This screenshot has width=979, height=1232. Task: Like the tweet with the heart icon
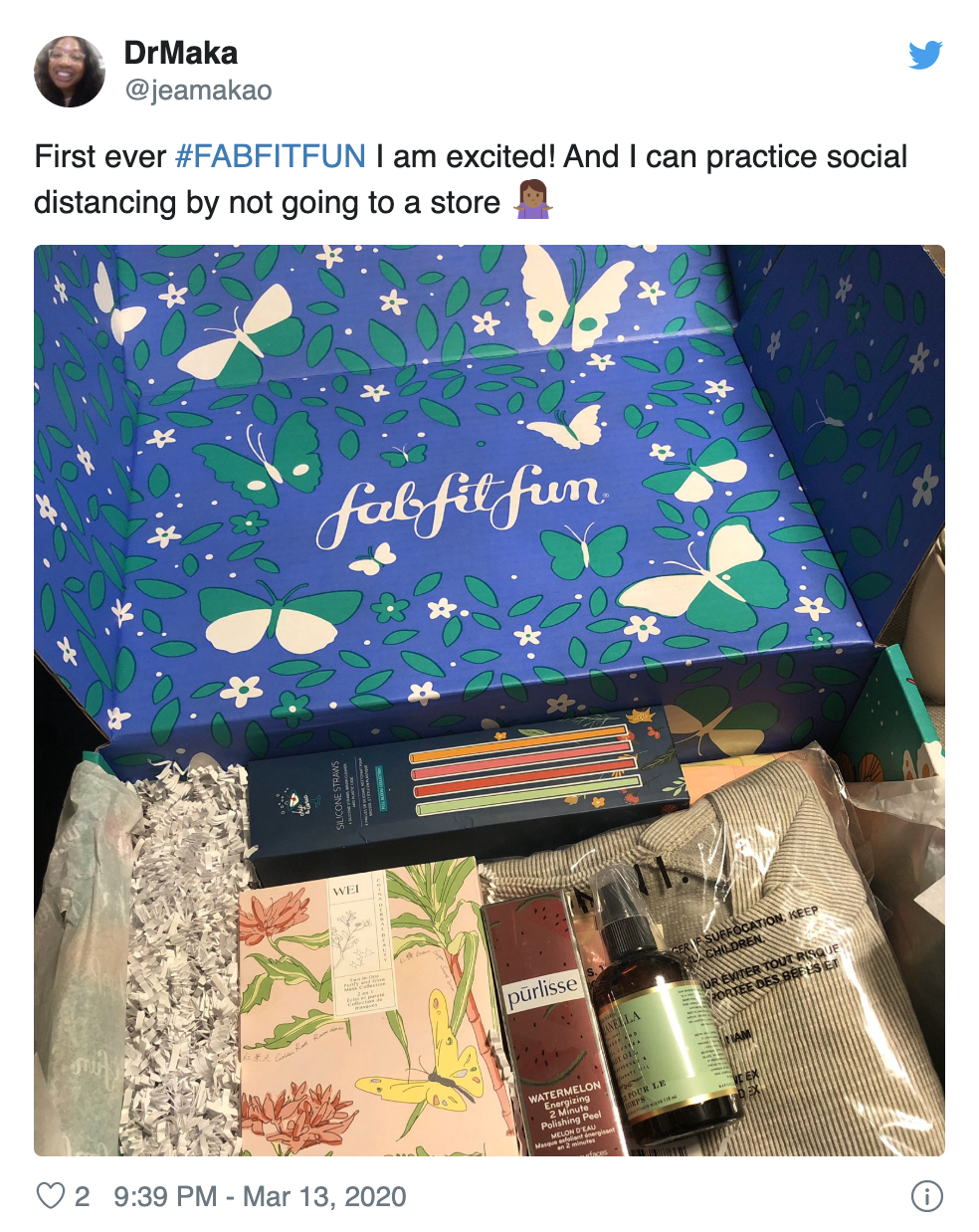51,1195
